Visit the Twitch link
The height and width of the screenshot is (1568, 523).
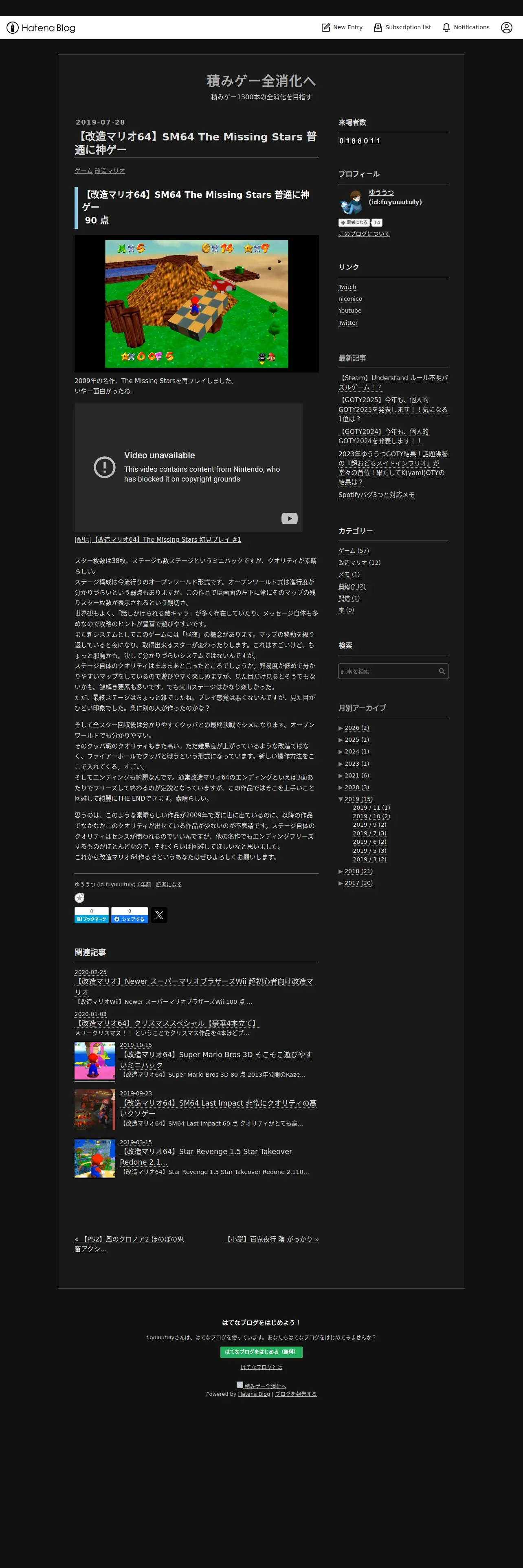347,287
